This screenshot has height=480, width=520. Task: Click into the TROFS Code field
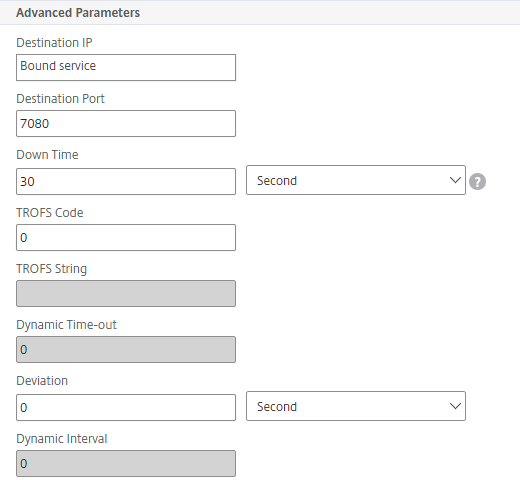tap(126, 237)
